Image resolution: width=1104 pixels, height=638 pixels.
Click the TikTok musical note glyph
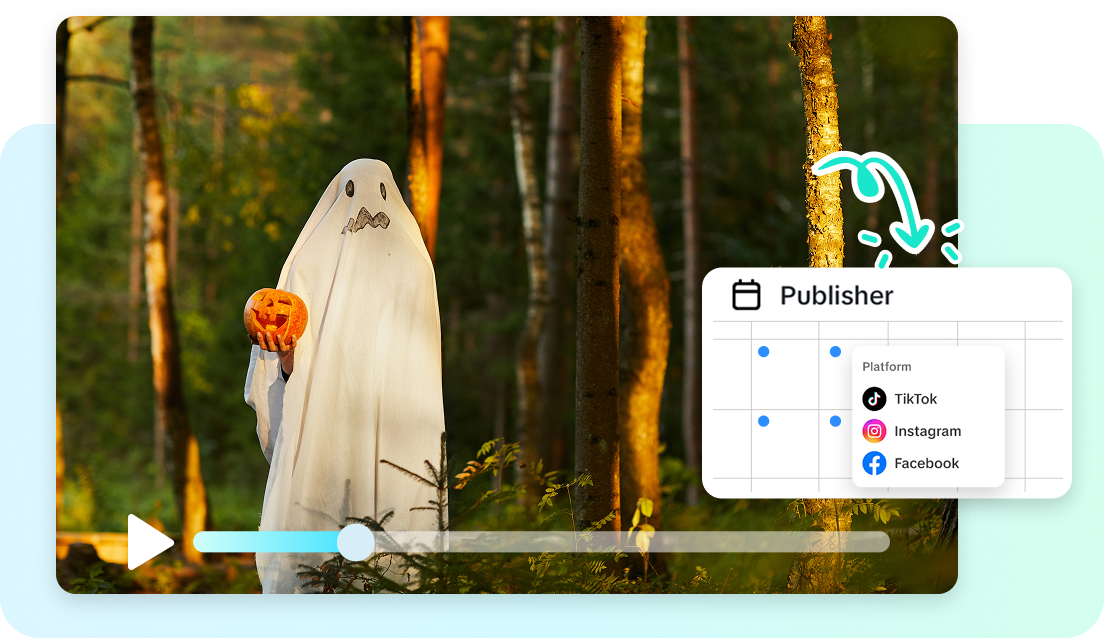tap(874, 398)
